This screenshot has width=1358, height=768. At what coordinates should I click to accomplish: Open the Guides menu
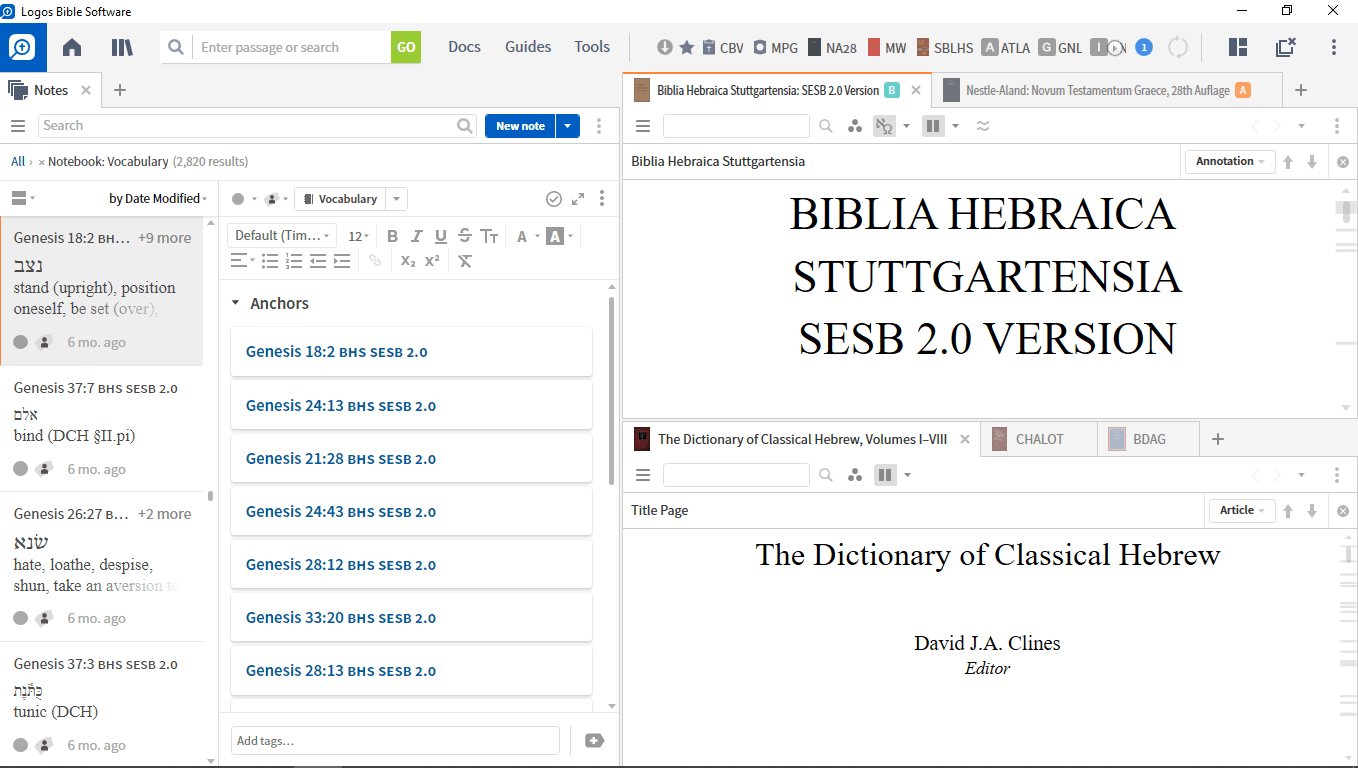[x=527, y=47]
